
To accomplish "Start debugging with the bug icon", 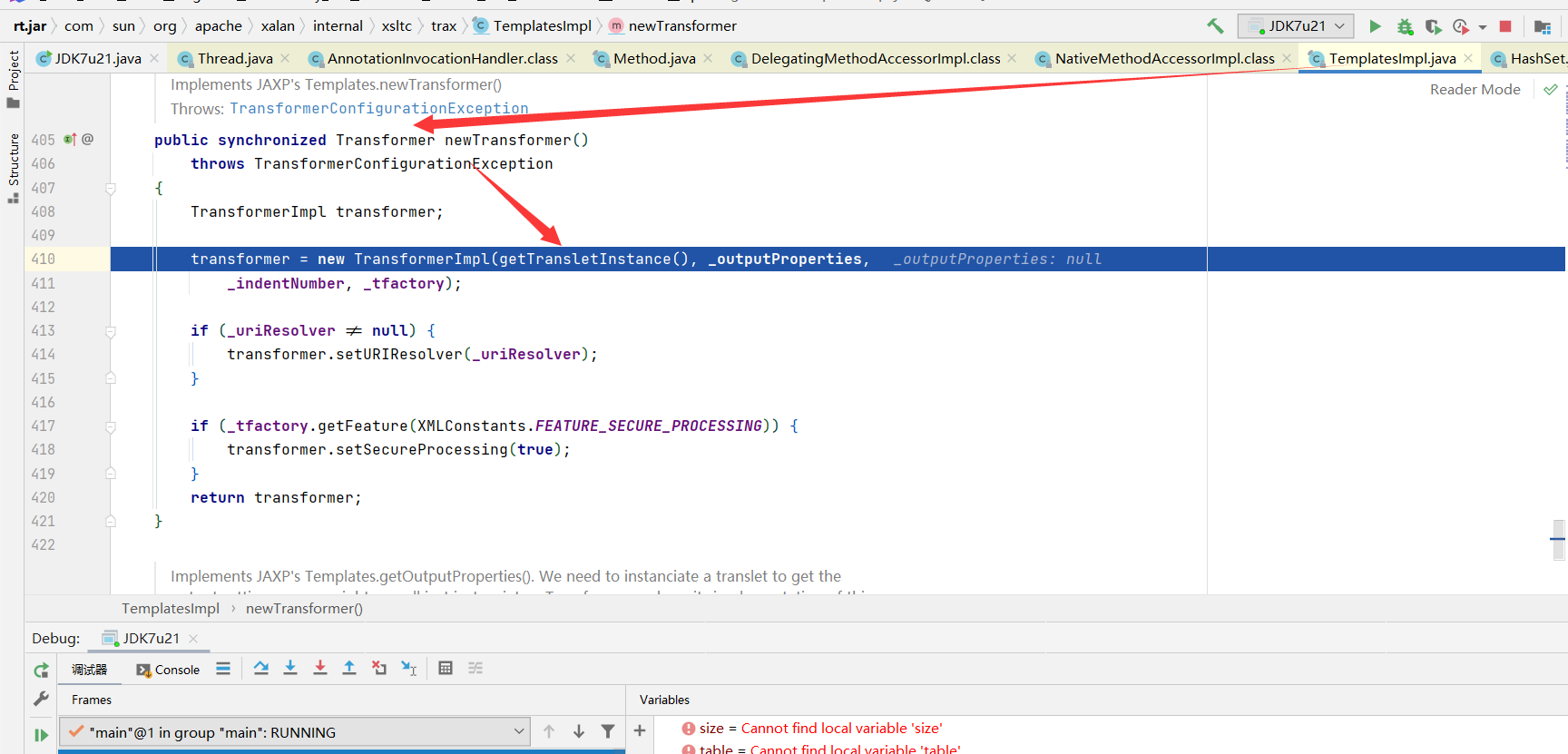I will tap(1405, 26).
